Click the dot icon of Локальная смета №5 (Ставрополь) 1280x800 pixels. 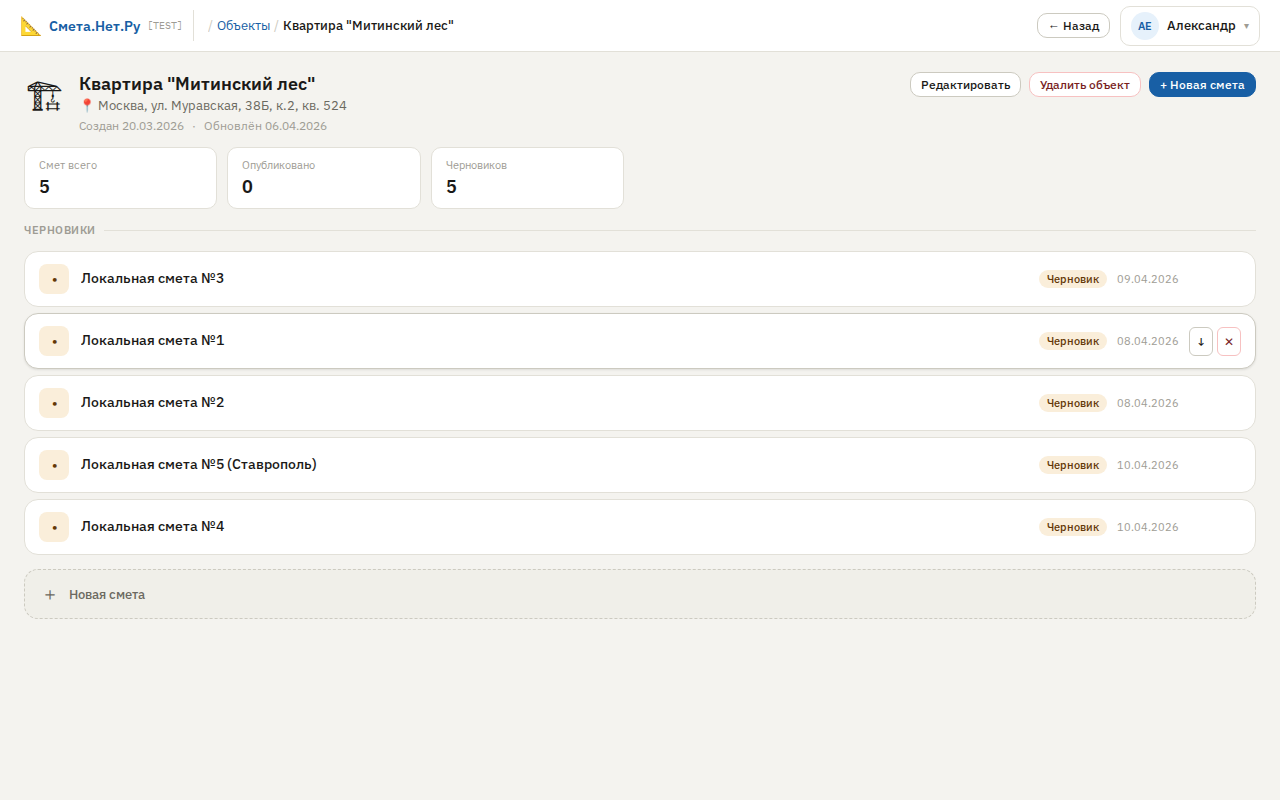54,465
